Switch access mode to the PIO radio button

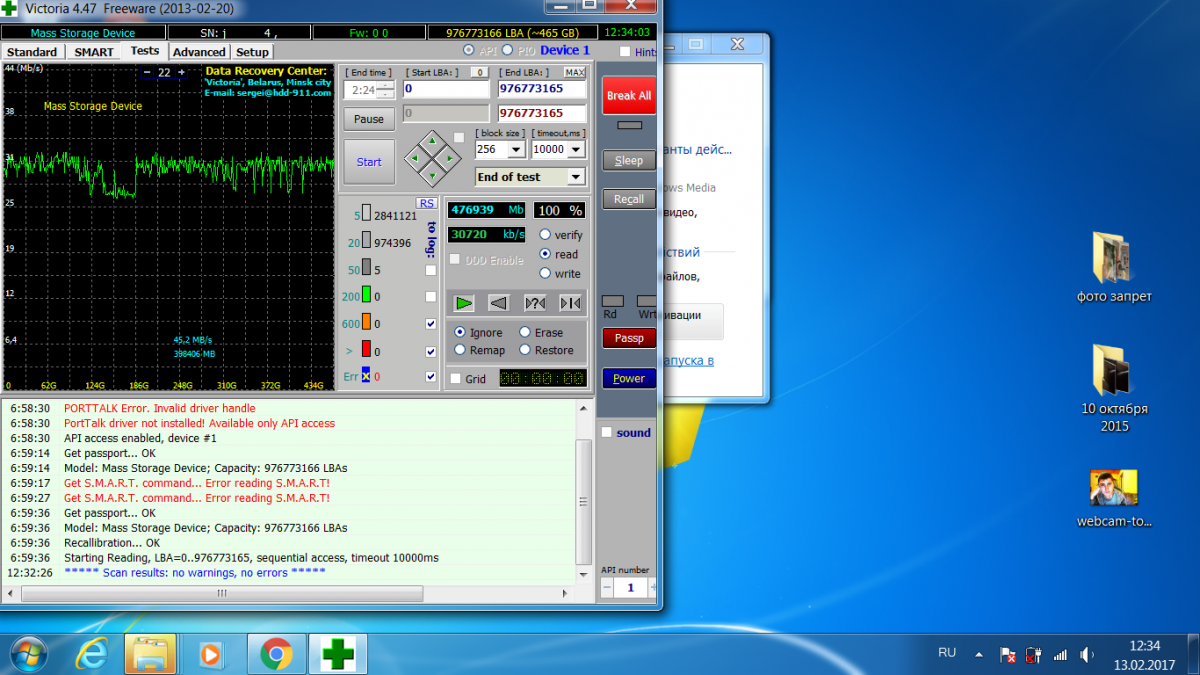[507, 50]
